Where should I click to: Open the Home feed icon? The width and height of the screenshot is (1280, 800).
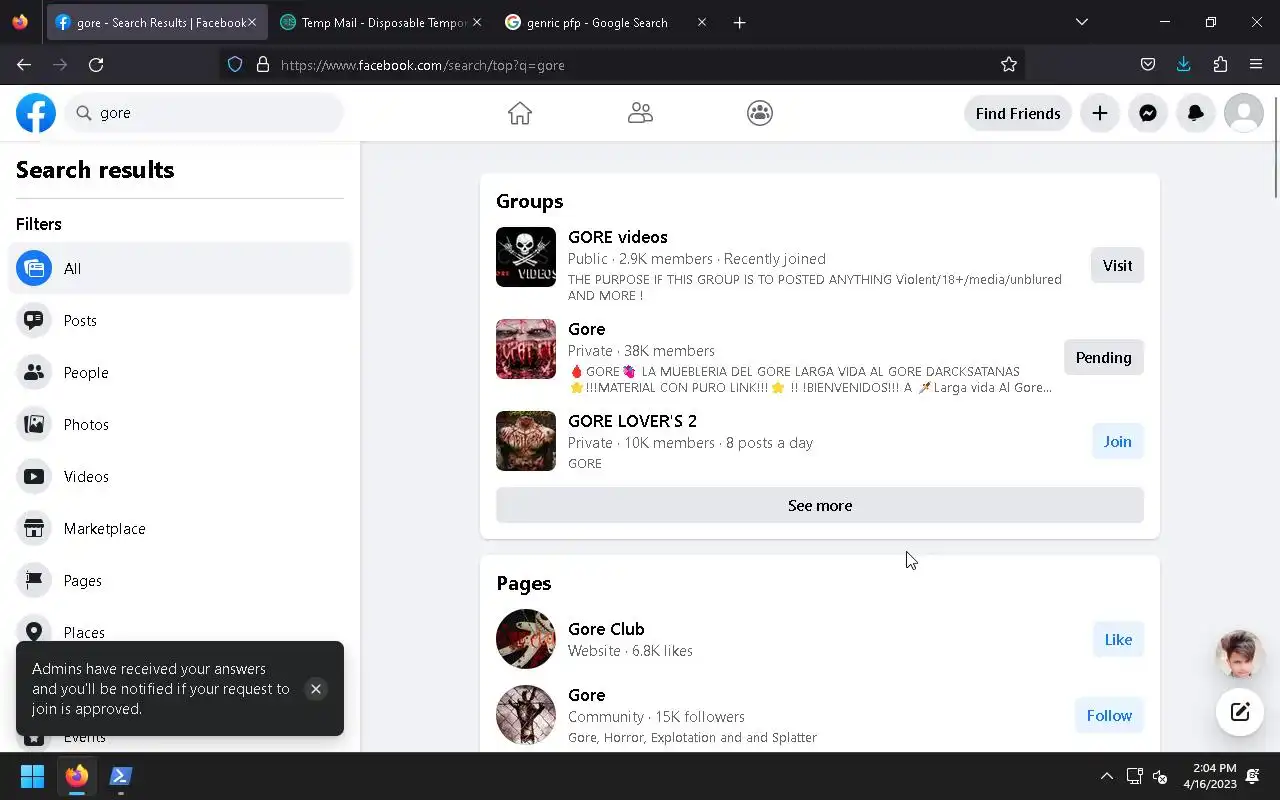click(520, 113)
